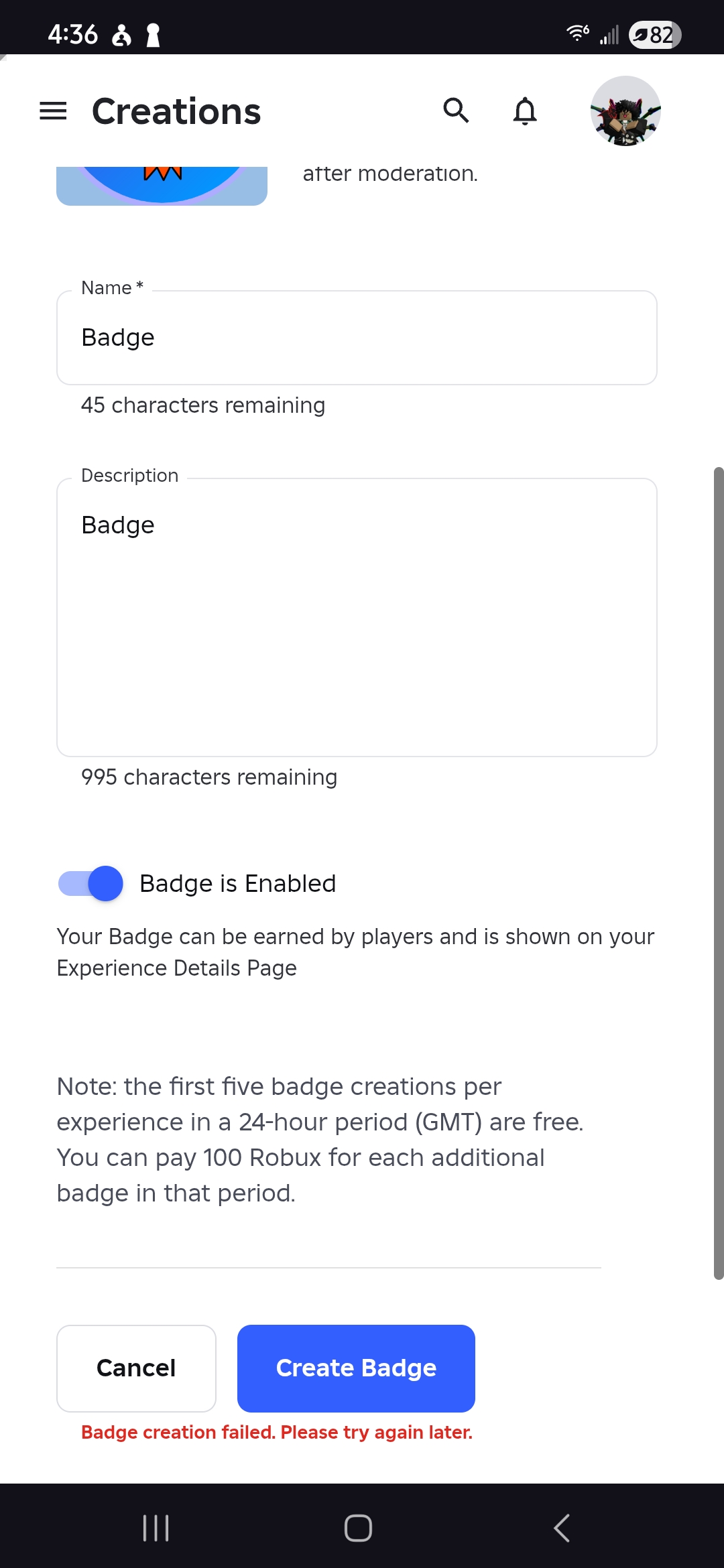Disable the Badge is Enabled switch
The height and width of the screenshot is (1568, 724).
(x=90, y=883)
